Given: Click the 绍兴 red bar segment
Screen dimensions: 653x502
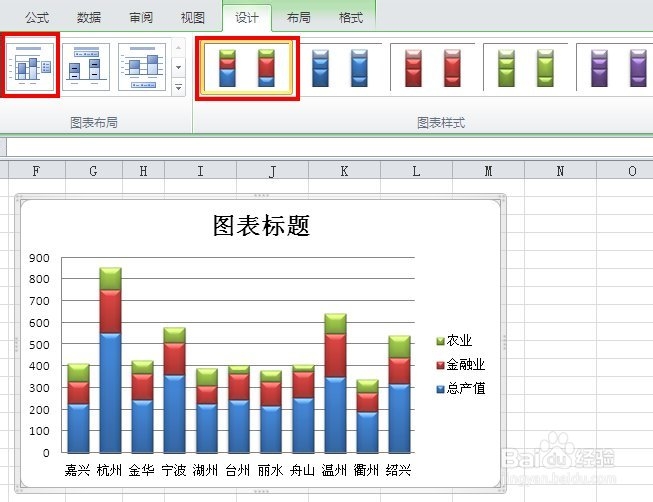Looking at the screenshot, I should (x=399, y=371).
